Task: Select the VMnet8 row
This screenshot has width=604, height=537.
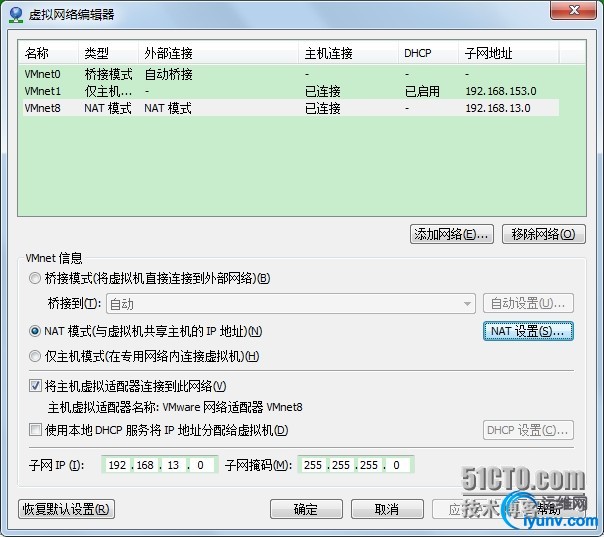Action: pos(291,108)
